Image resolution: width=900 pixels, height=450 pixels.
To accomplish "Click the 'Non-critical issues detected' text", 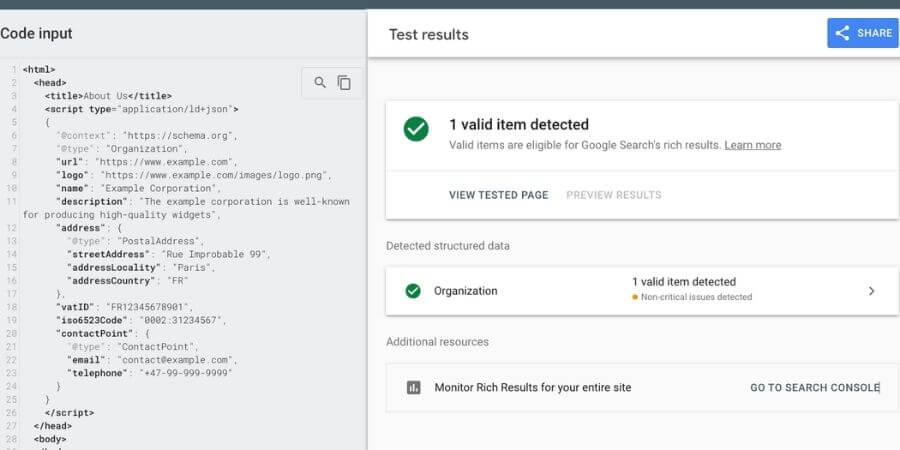I will point(696,297).
